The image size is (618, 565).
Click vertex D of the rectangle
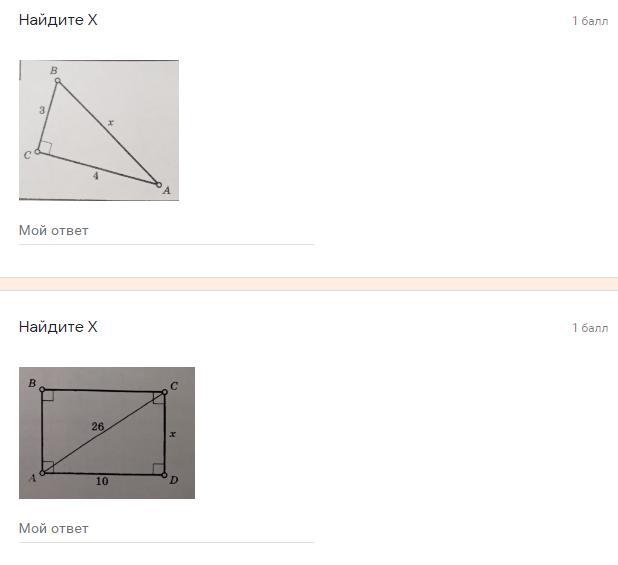164,475
